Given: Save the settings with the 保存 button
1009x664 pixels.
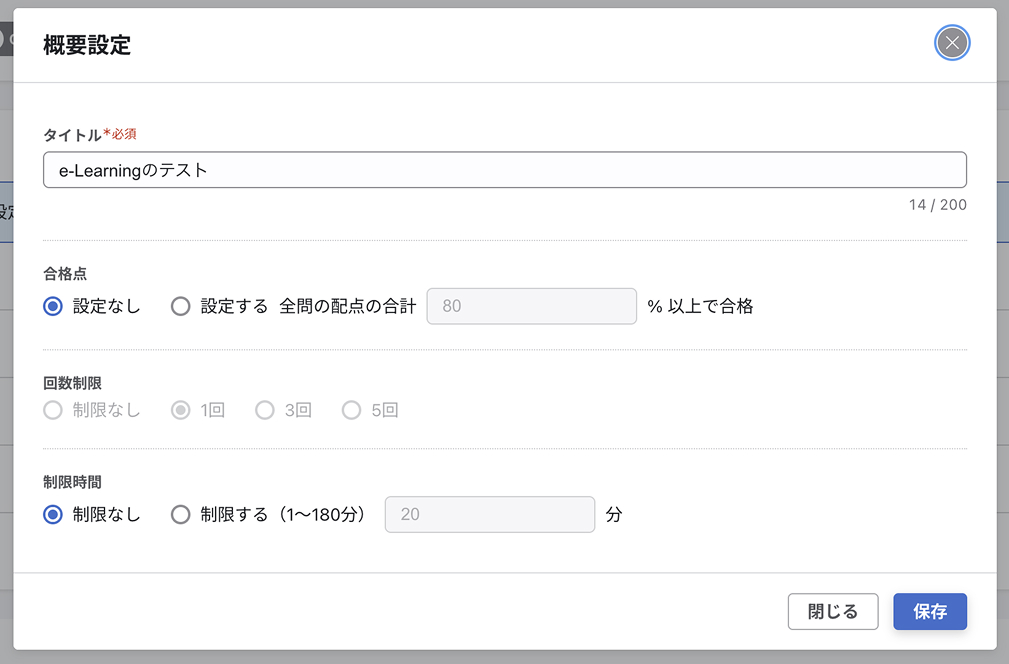Looking at the screenshot, I should pos(930,611).
